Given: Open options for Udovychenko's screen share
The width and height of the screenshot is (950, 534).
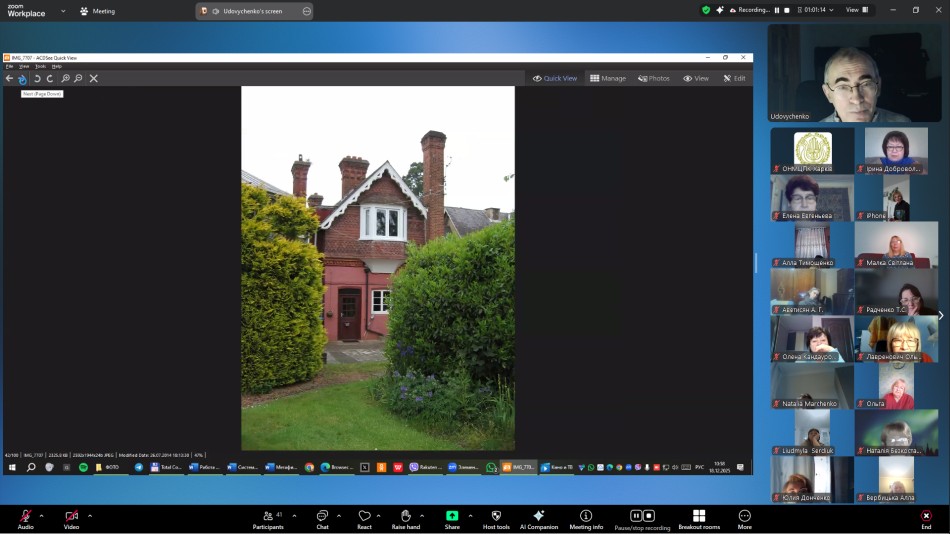Looking at the screenshot, I should click(306, 11).
